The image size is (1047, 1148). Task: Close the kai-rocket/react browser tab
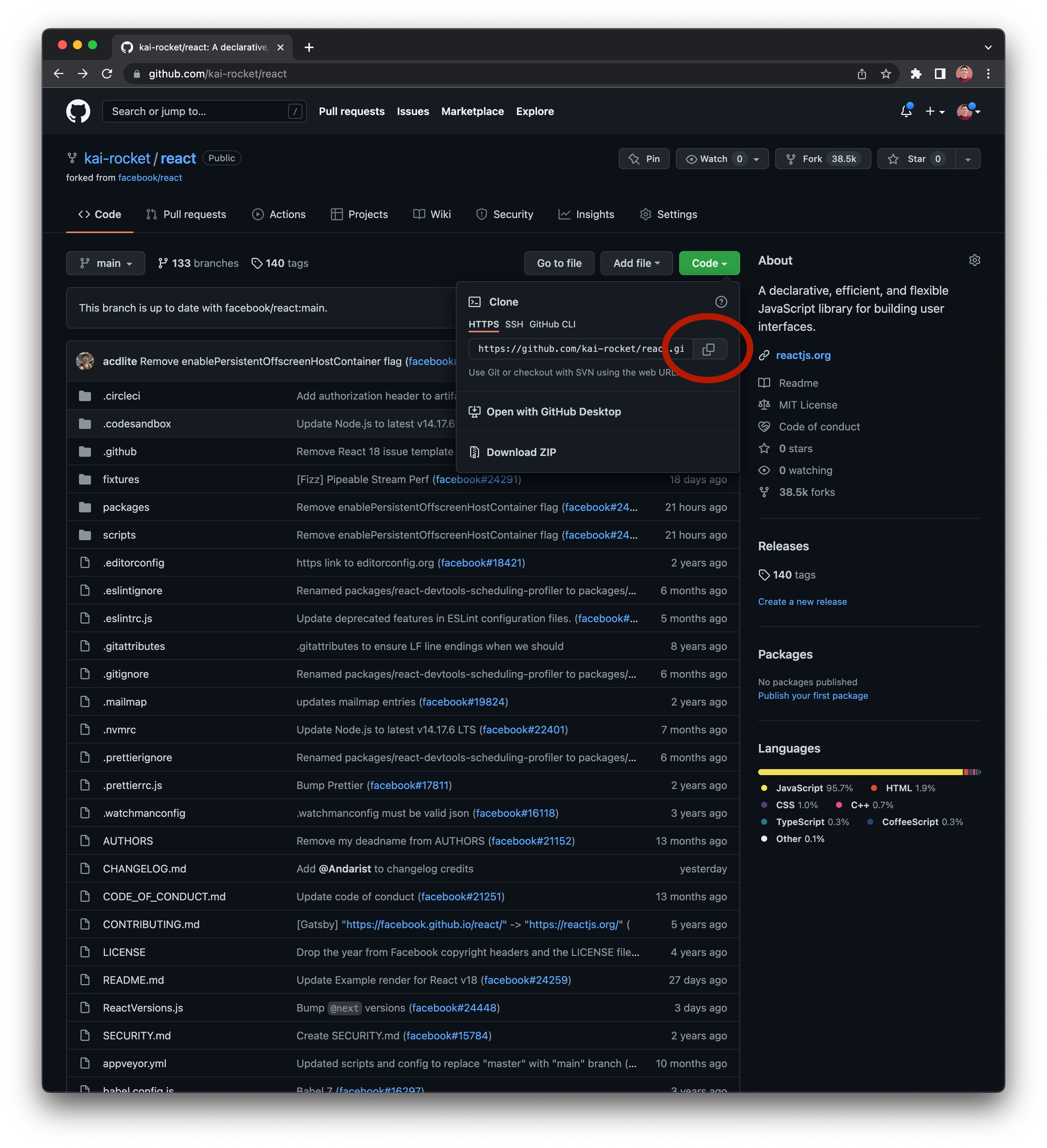(280, 47)
